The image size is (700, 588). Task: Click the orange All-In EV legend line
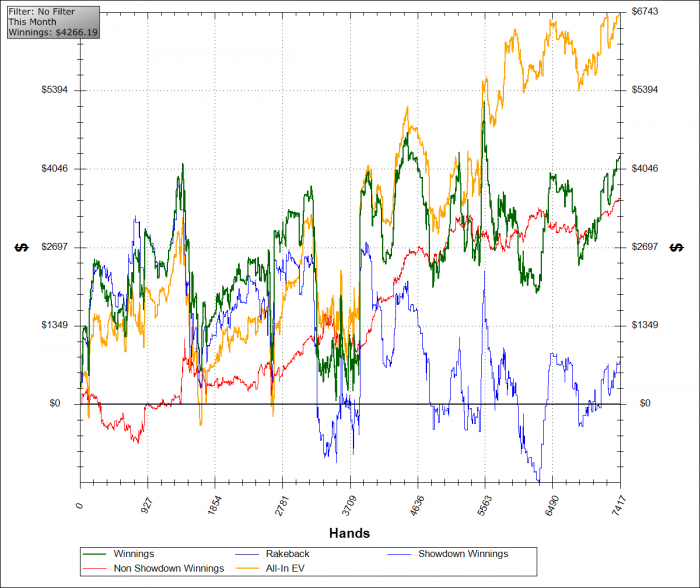click(x=247, y=568)
